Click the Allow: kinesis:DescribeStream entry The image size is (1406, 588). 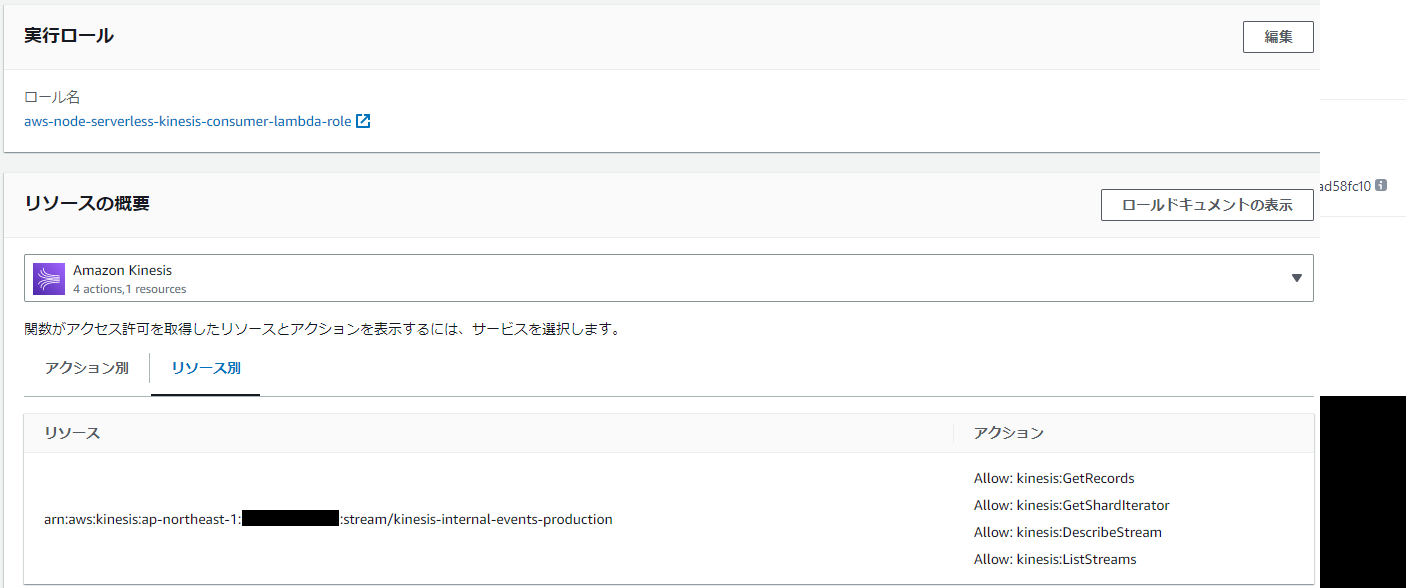[x=1068, y=532]
